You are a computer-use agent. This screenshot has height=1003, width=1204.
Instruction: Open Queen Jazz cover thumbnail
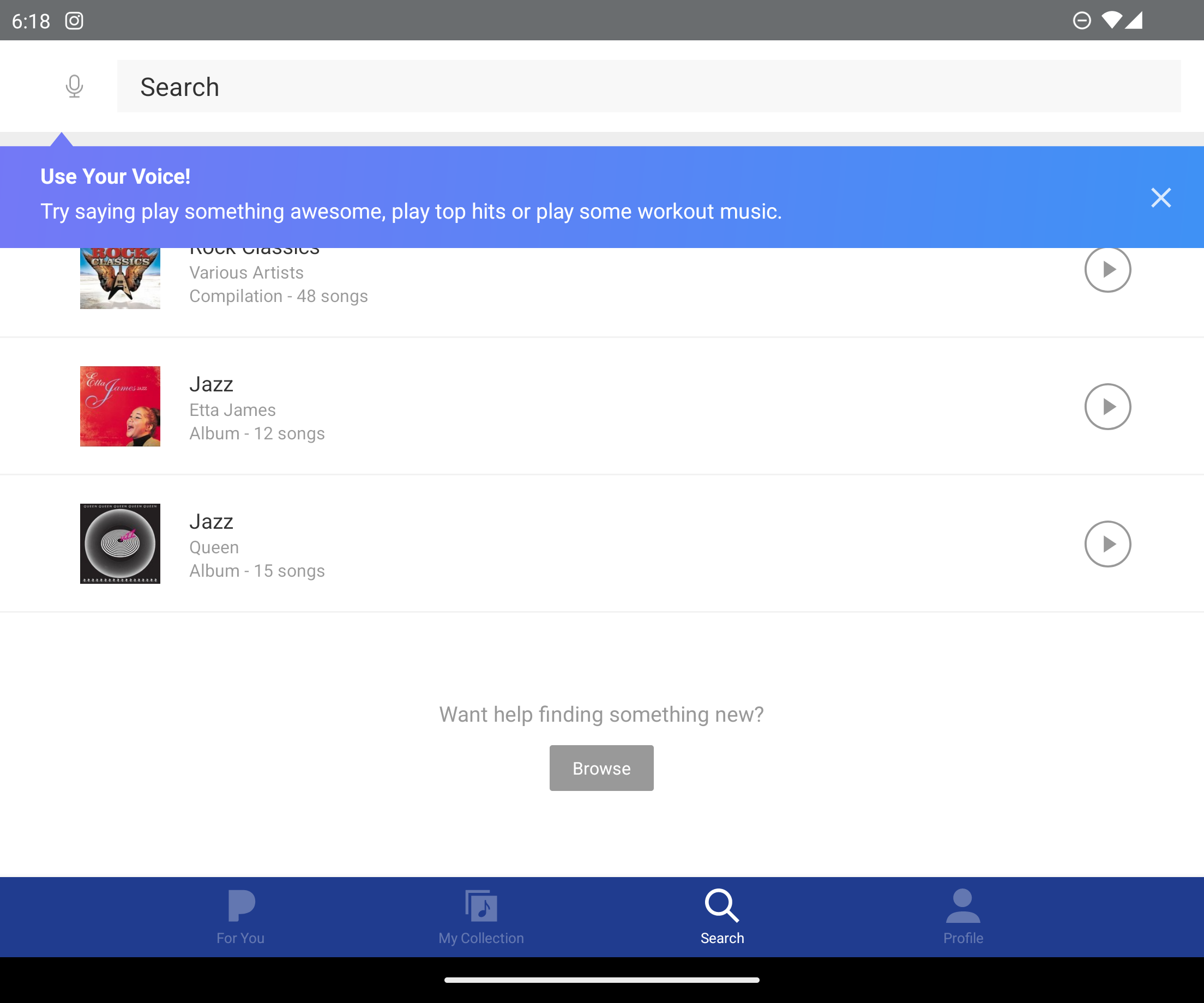120,544
